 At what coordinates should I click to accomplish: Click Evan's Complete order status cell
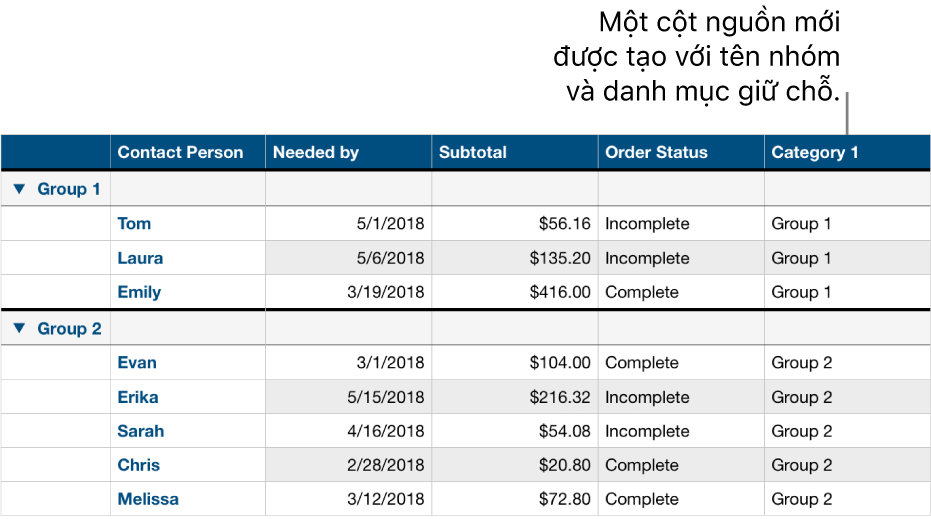click(x=642, y=363)
